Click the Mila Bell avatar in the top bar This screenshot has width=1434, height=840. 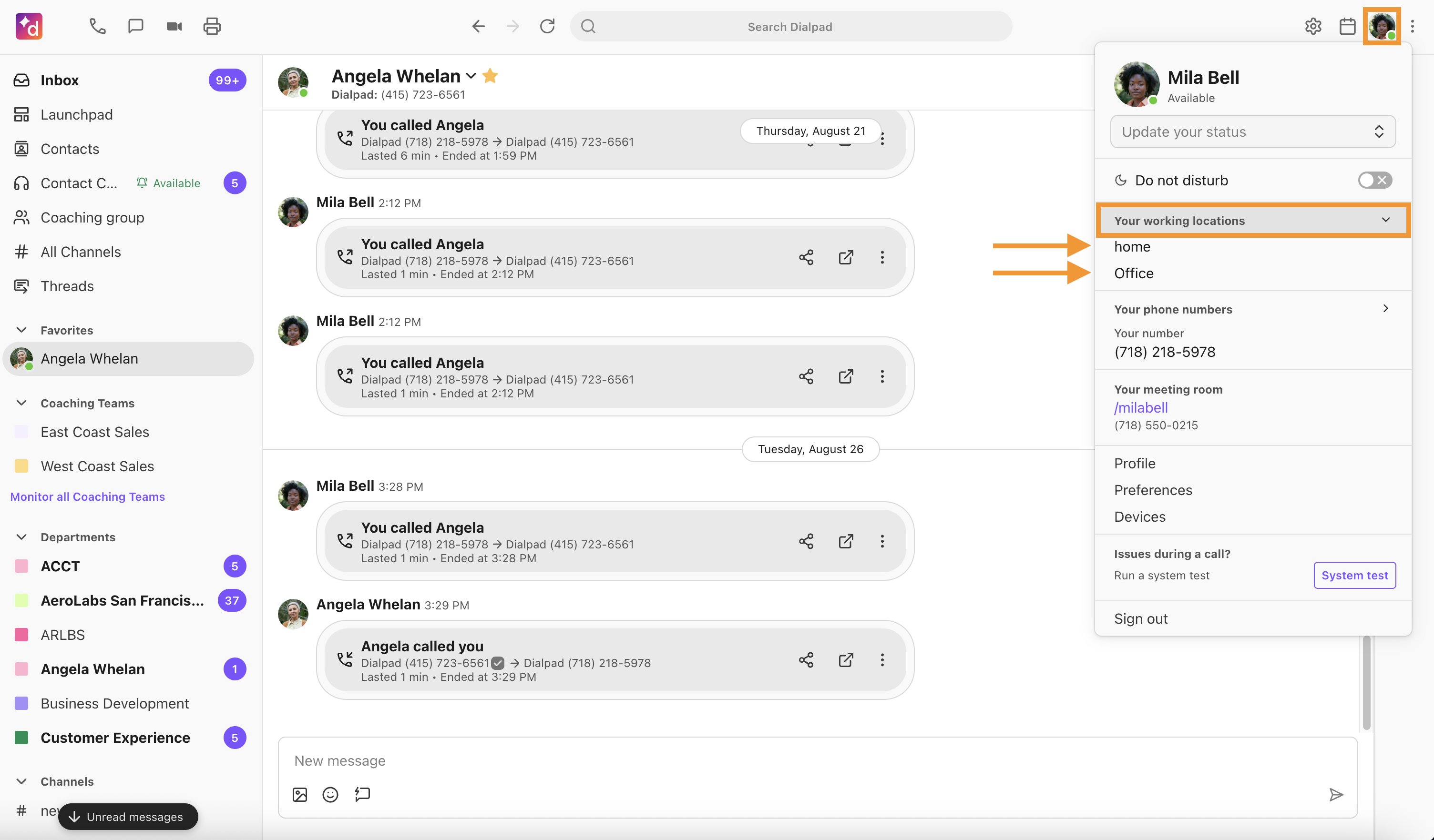pos(1382,26)
